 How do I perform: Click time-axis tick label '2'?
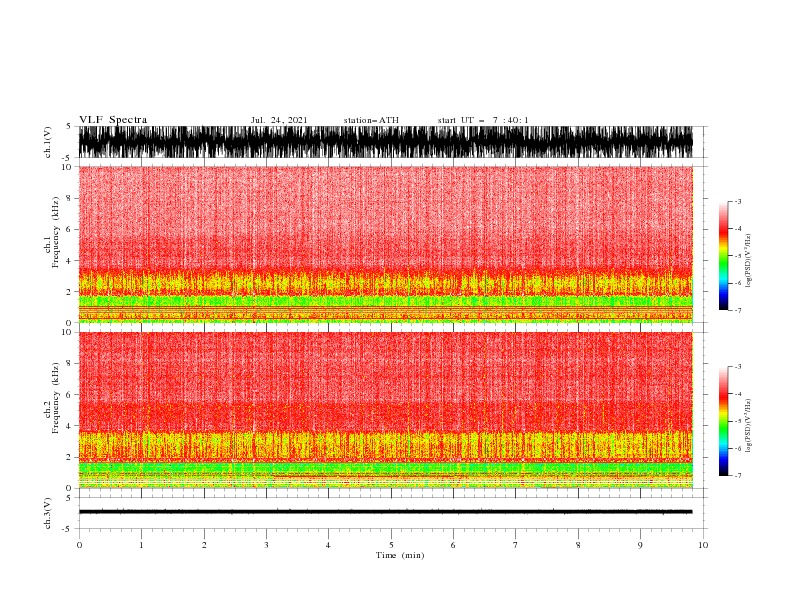(204, 545)
